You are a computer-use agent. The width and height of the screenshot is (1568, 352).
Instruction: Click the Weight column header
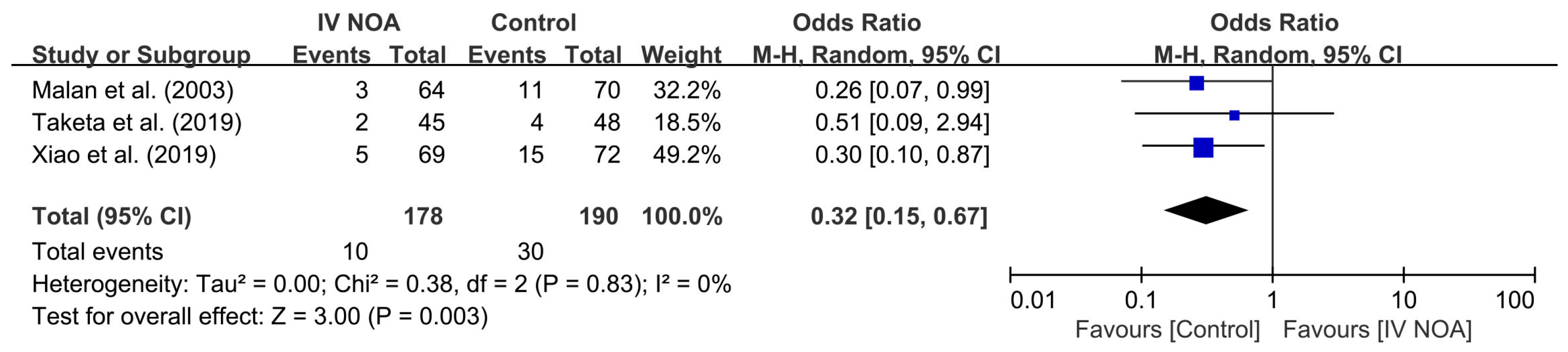point(681,55)
